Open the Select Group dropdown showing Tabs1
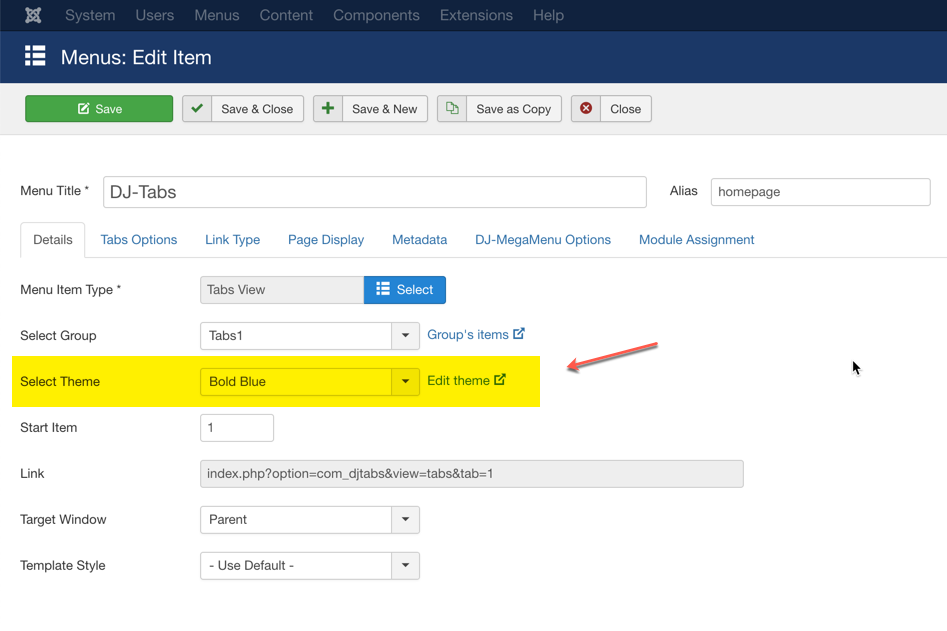 310,336
